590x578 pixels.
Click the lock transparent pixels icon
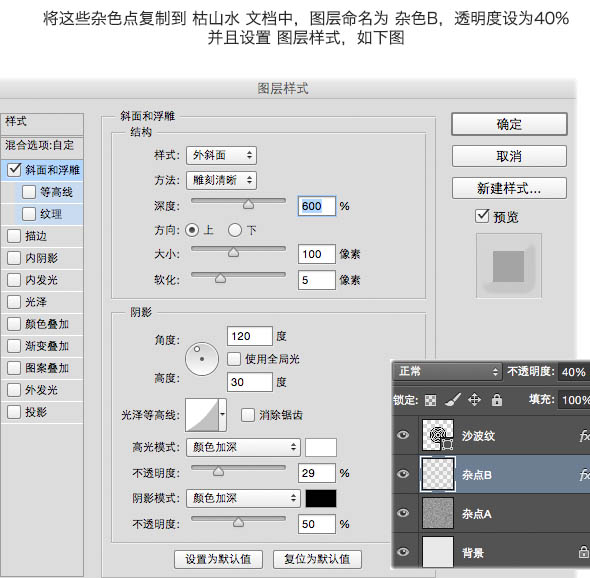pyautogui.click(x=430, y=400)
